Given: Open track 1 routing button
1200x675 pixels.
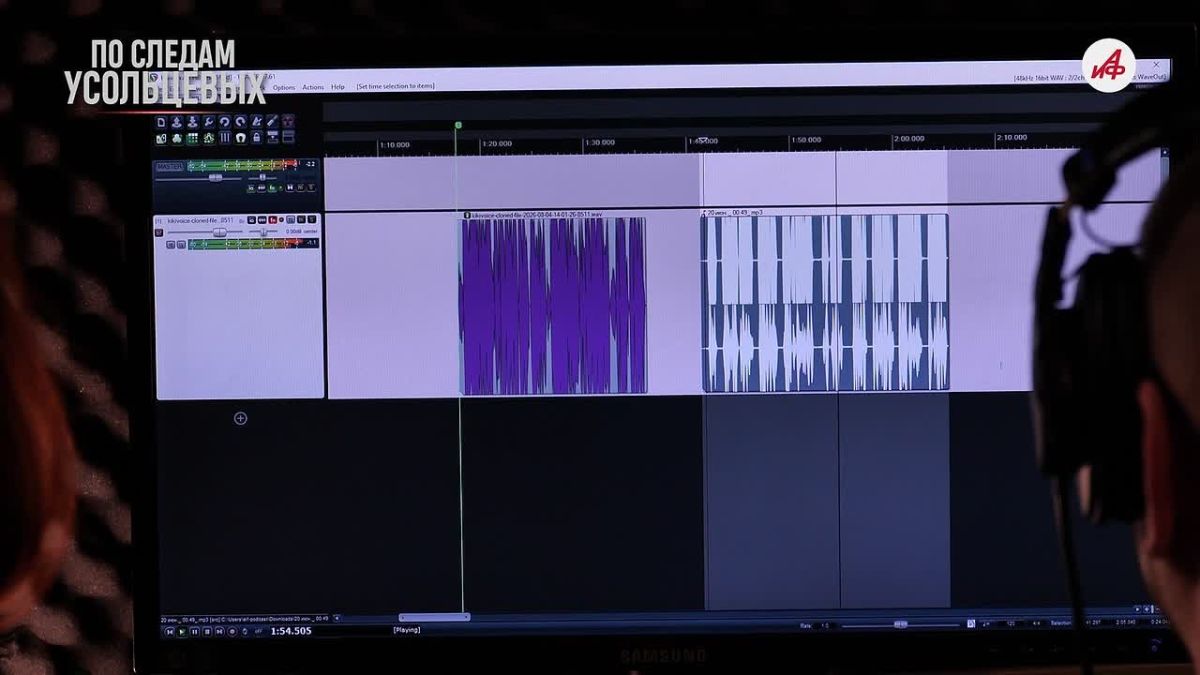Looking at the screenshot, I should coord(251,220).
